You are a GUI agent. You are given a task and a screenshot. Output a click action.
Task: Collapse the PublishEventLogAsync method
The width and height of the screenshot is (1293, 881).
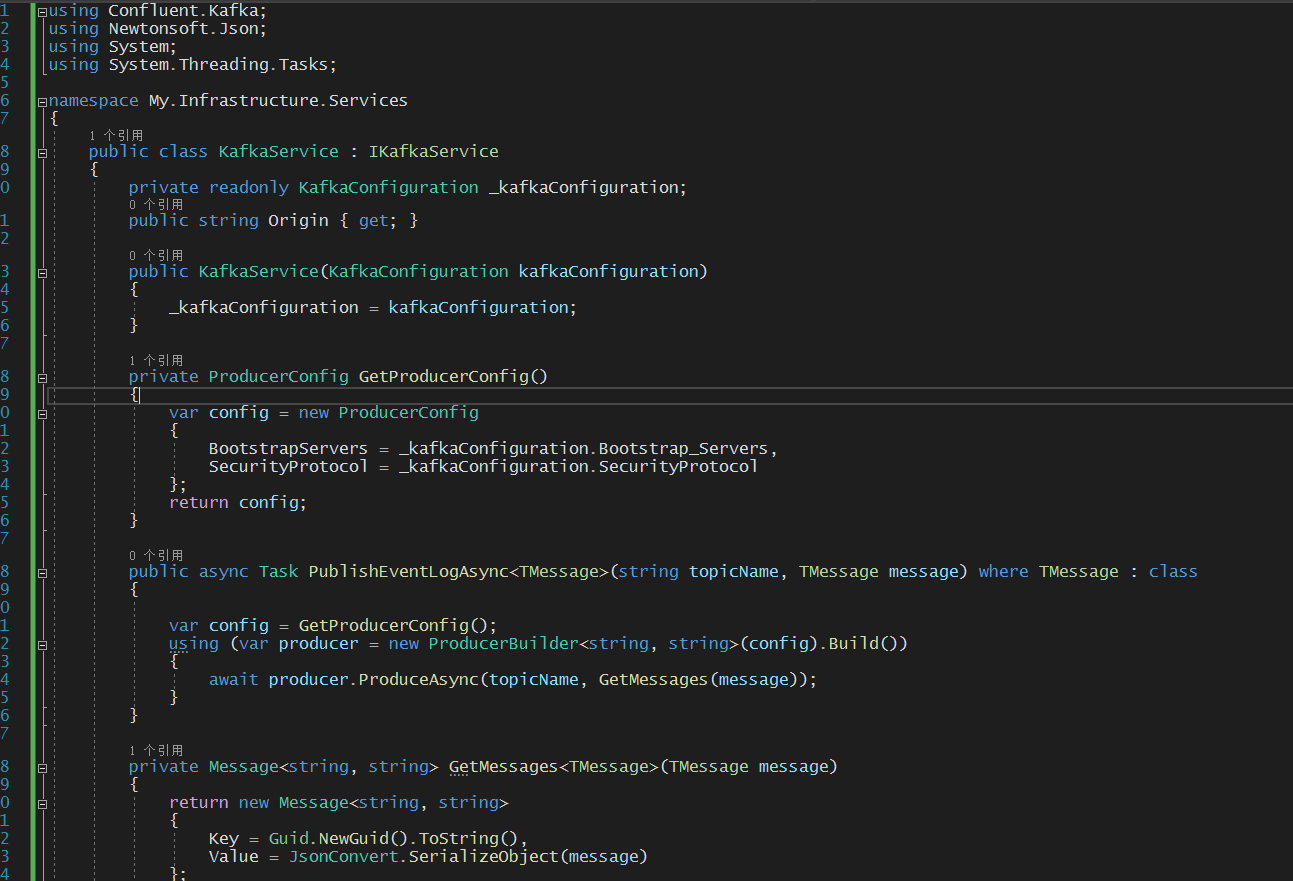point(42,573)
